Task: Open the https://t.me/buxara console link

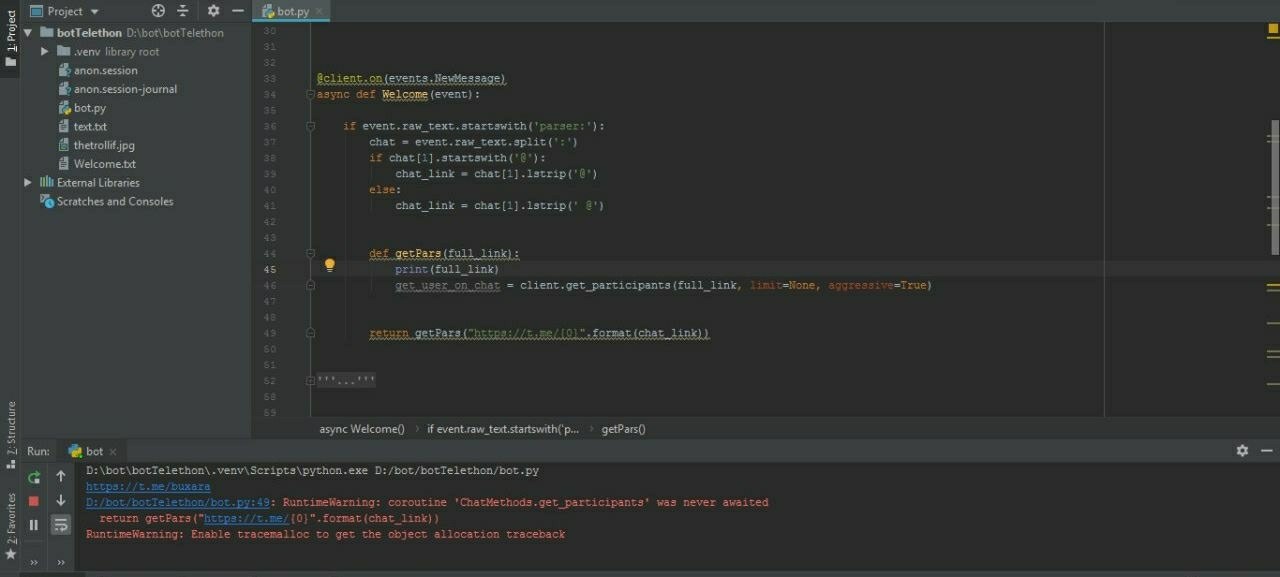Action: pyautogui.click(x=148, y=487)
